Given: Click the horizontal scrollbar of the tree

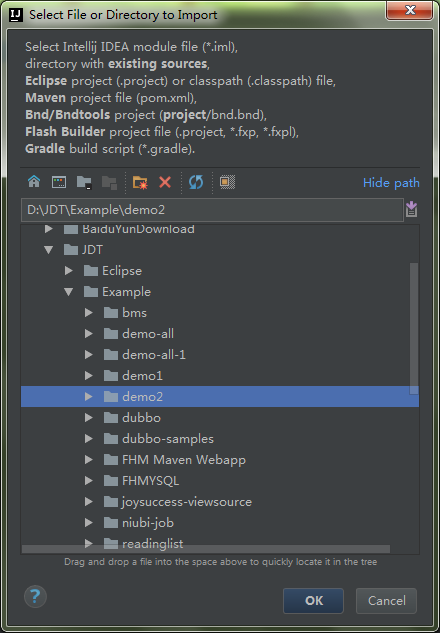Looking at the screenshot, I should click(205, 549).
